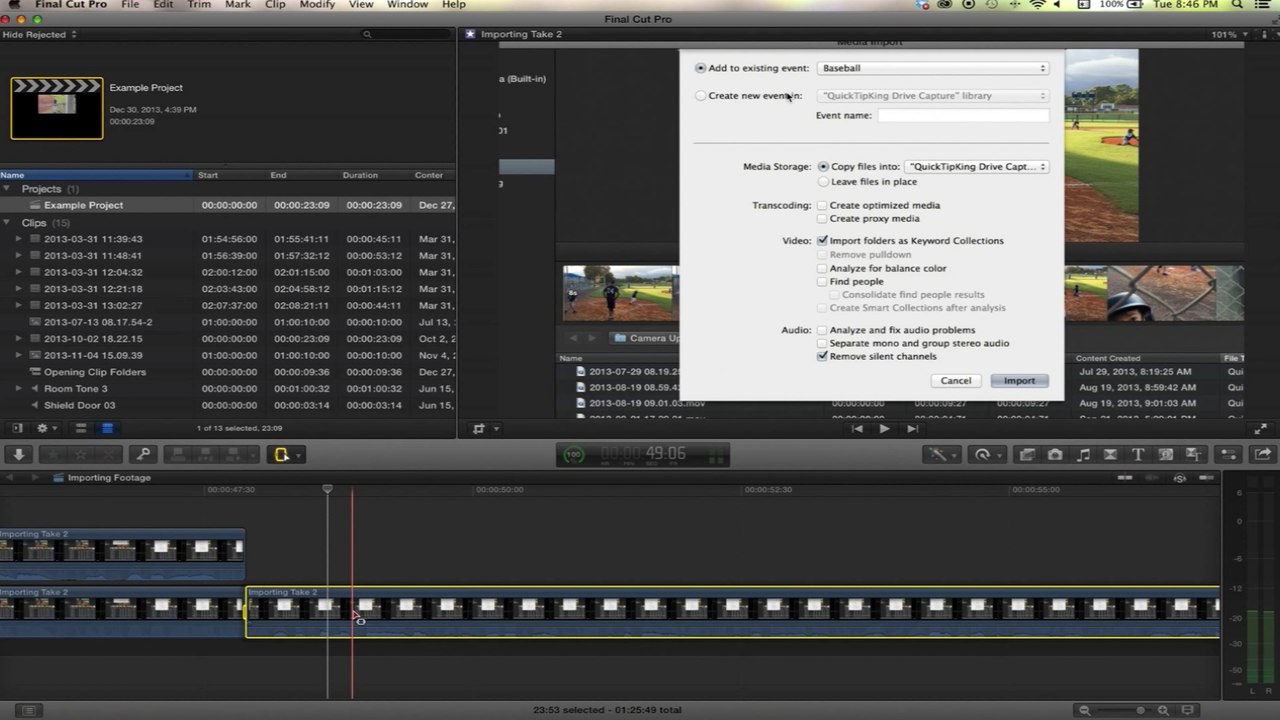This screenshot has width=1280, height=720.
Task: Open the Music and Sound browser
Action: [1083, 454]
